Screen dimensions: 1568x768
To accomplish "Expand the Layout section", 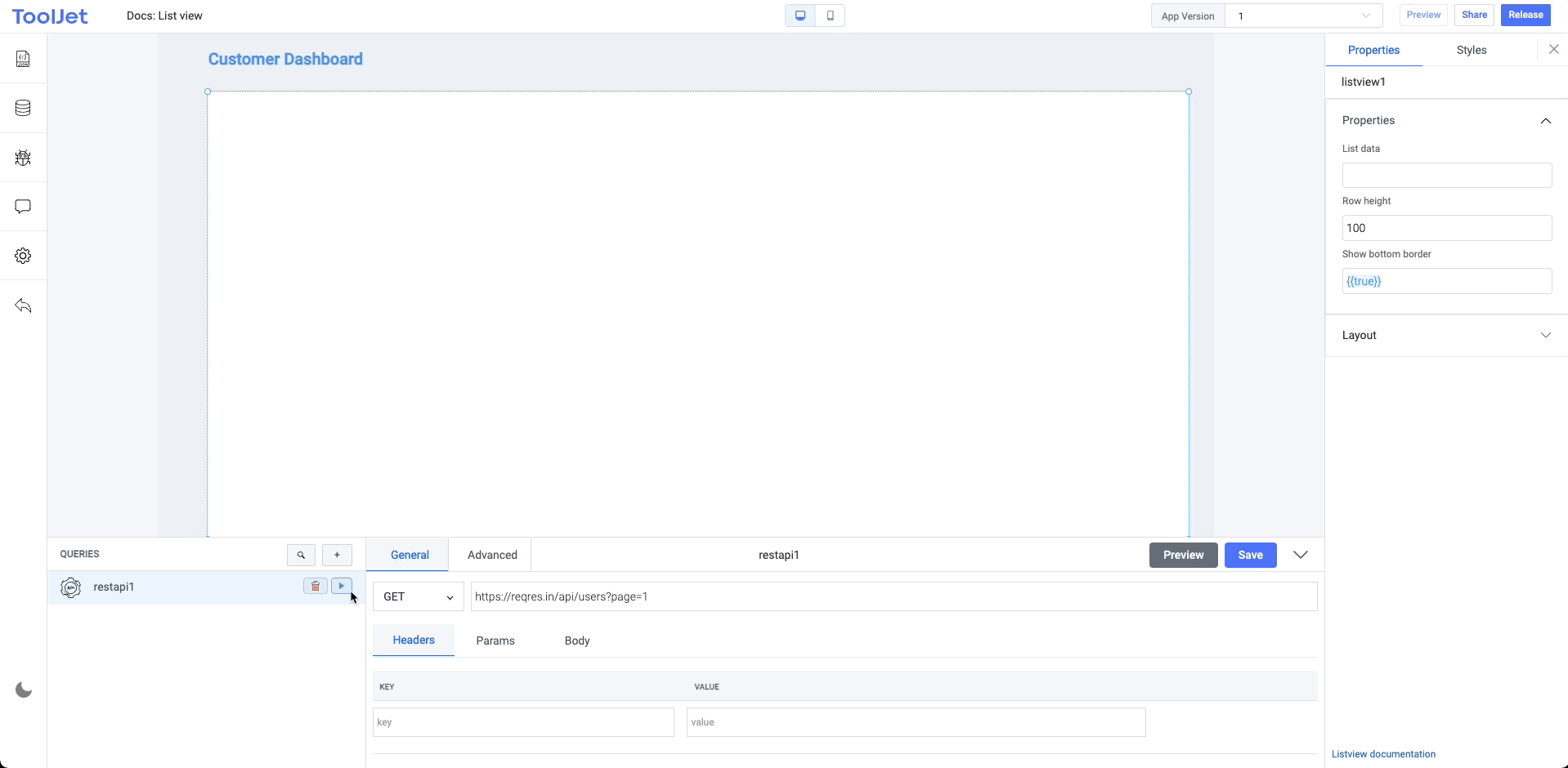I will click(x=1445, y=335).
